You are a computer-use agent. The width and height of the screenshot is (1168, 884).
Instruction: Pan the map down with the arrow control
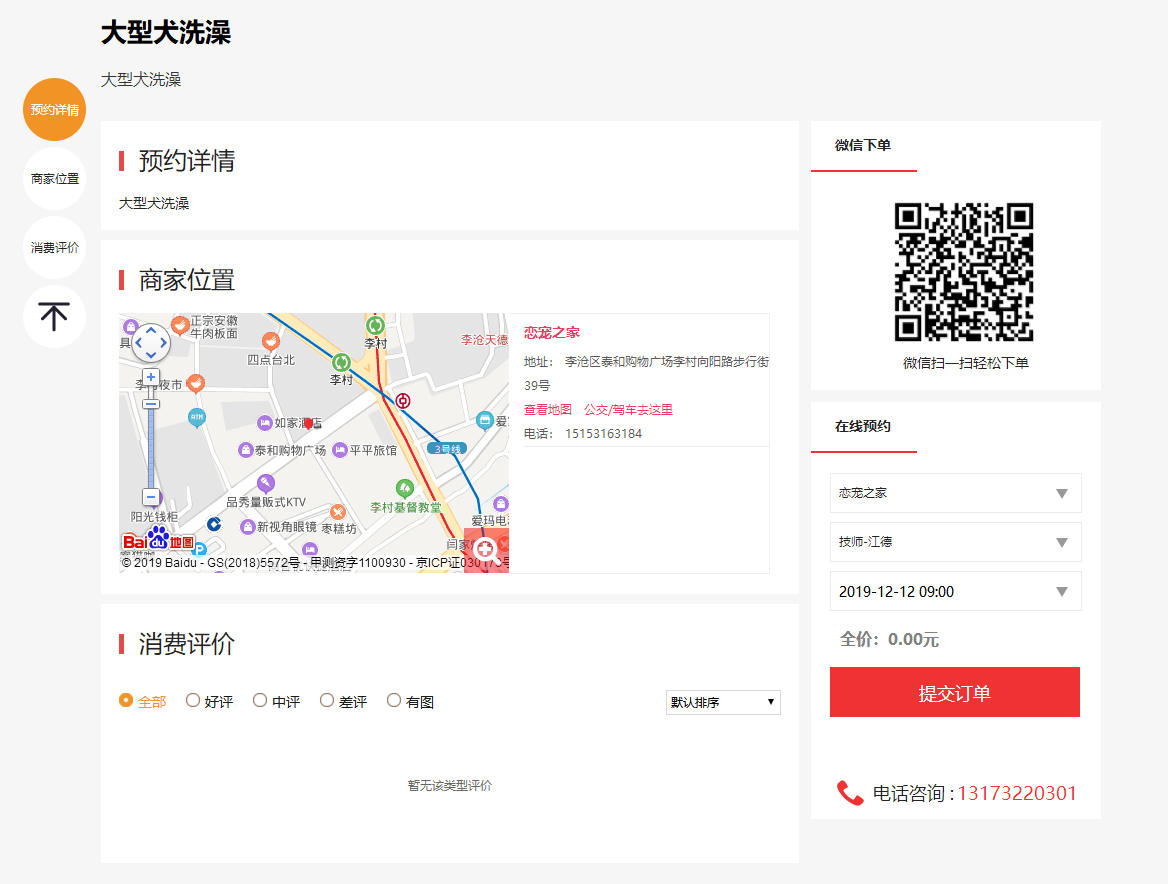pos(150,356)
